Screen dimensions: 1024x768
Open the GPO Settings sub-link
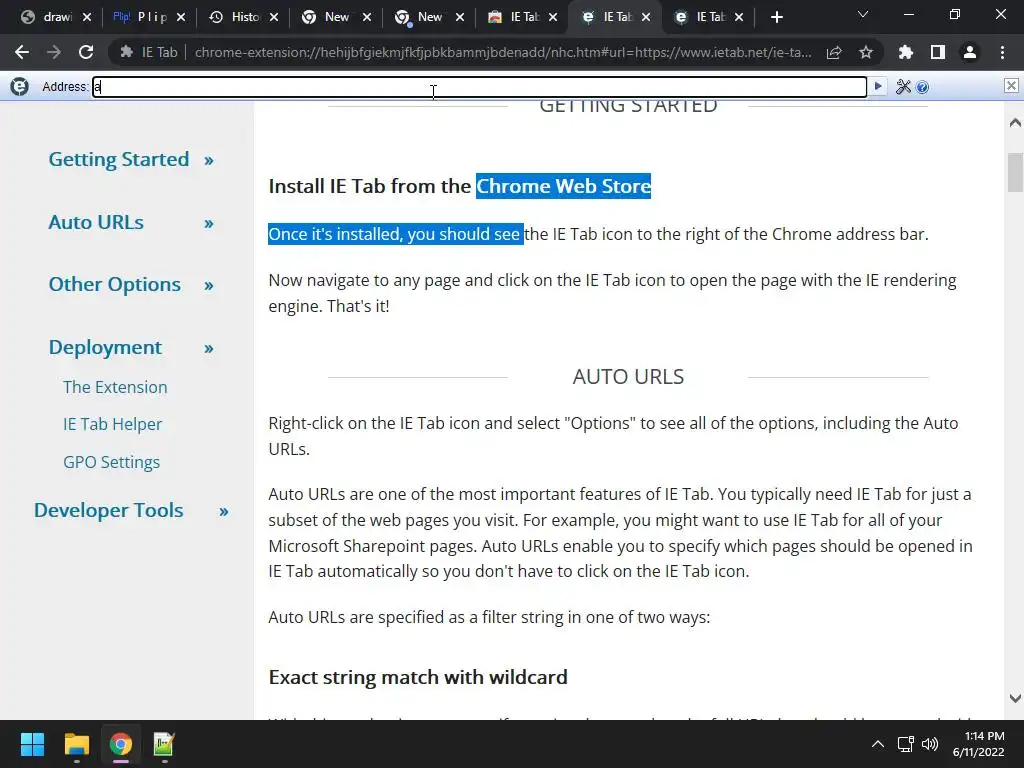(112, 462)
